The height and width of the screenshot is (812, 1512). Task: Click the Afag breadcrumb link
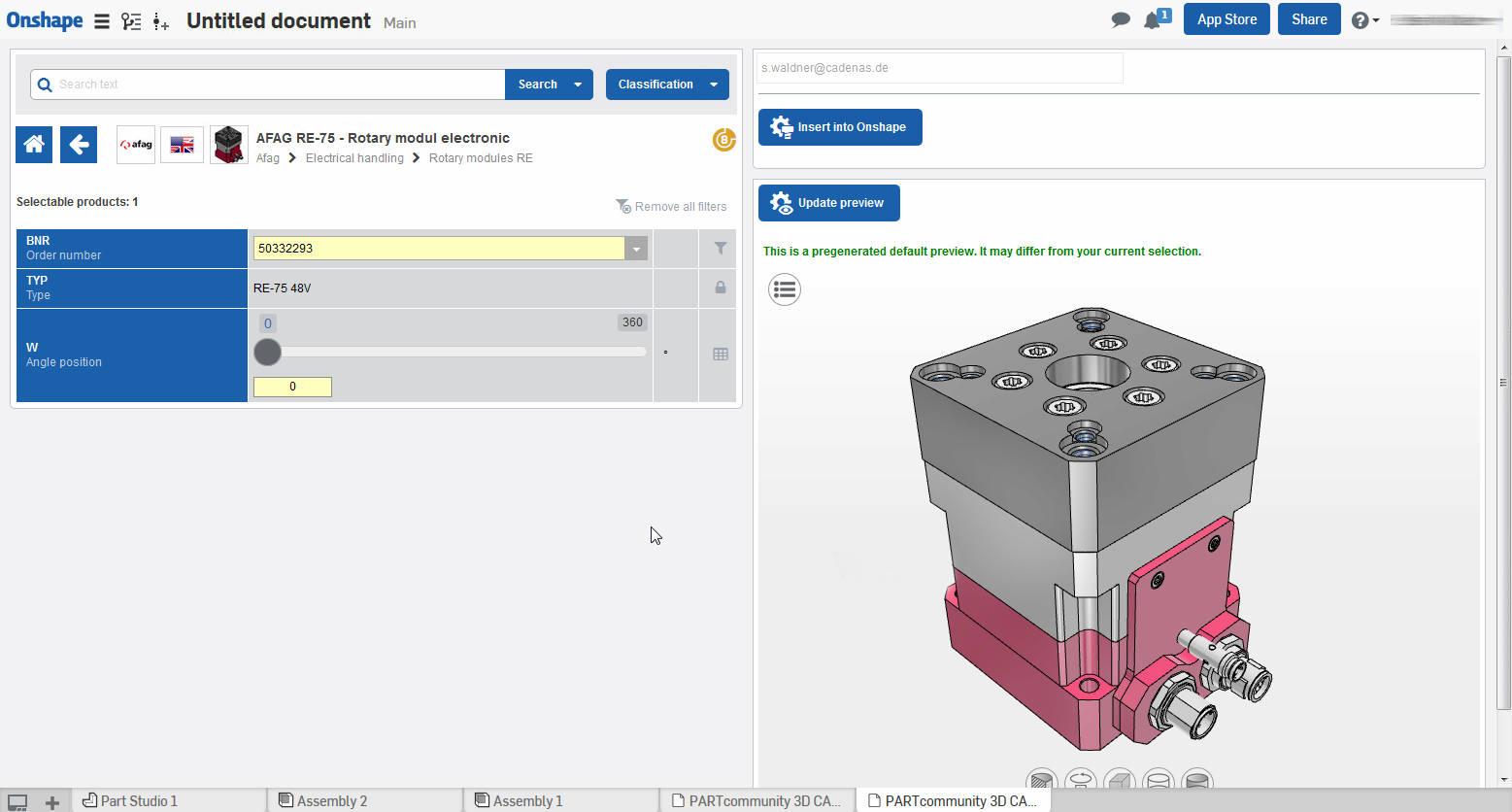pyautogui.click(x=268, y=158)
